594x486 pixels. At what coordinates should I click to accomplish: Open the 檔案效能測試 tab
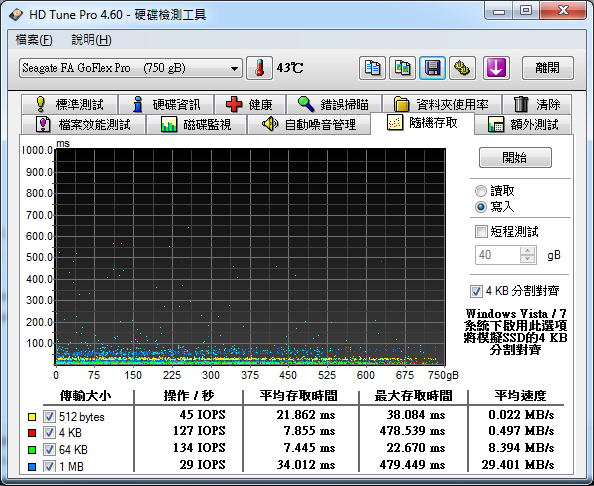click(x=84, y=124)
